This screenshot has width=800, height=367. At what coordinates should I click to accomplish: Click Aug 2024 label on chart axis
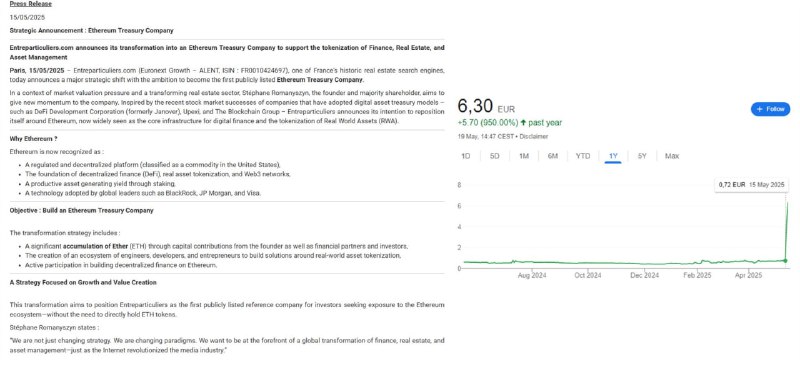[x=532, y=276]
